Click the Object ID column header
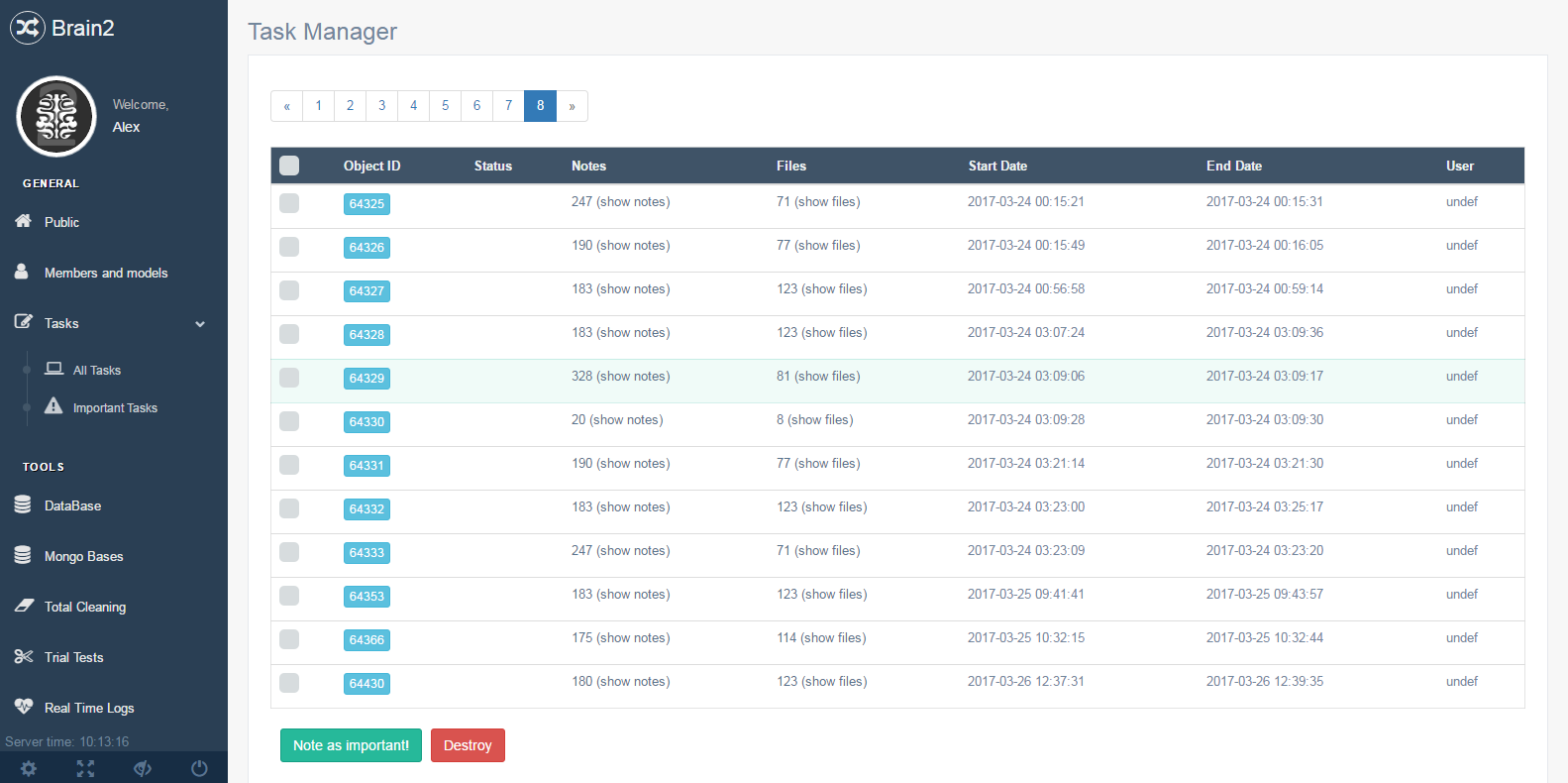 (371, 166)
